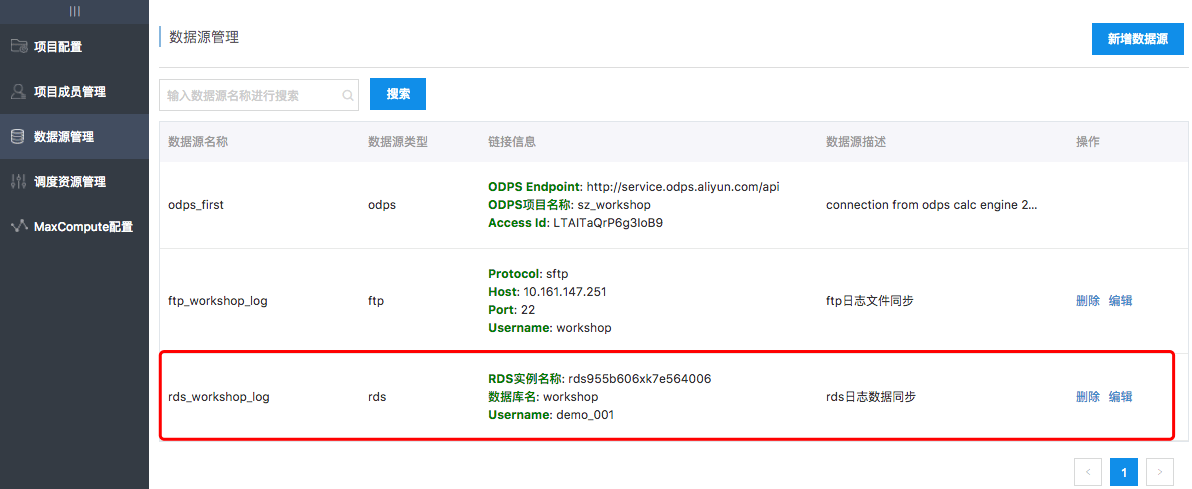Click the scheduling resource sliders icon
The image size is (1192, 489).
pos(18,181)
